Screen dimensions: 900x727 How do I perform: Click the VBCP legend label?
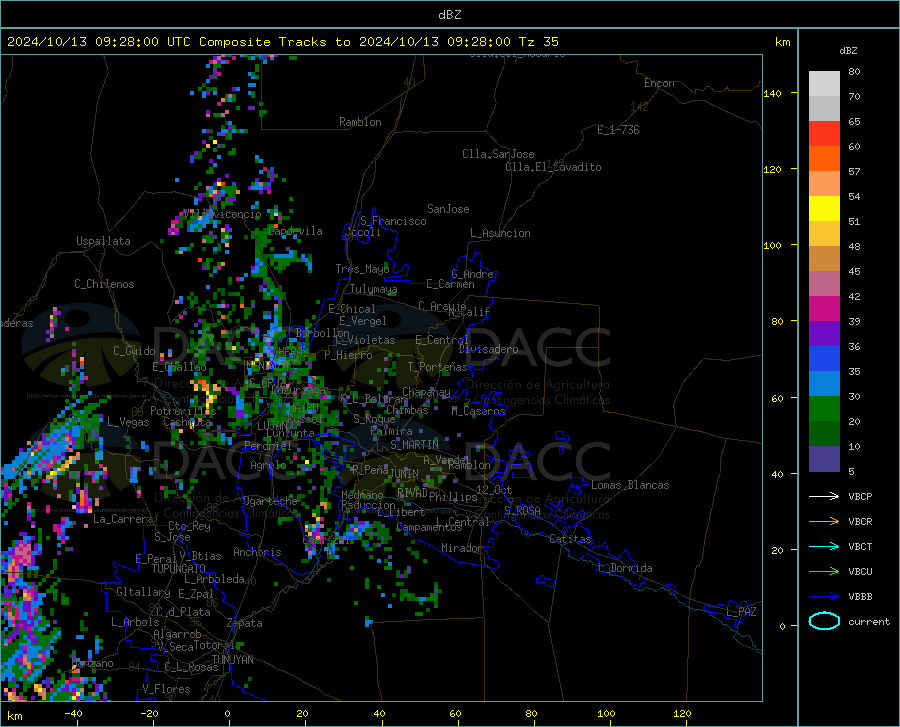pyautogui.click(x=860, y=496)
